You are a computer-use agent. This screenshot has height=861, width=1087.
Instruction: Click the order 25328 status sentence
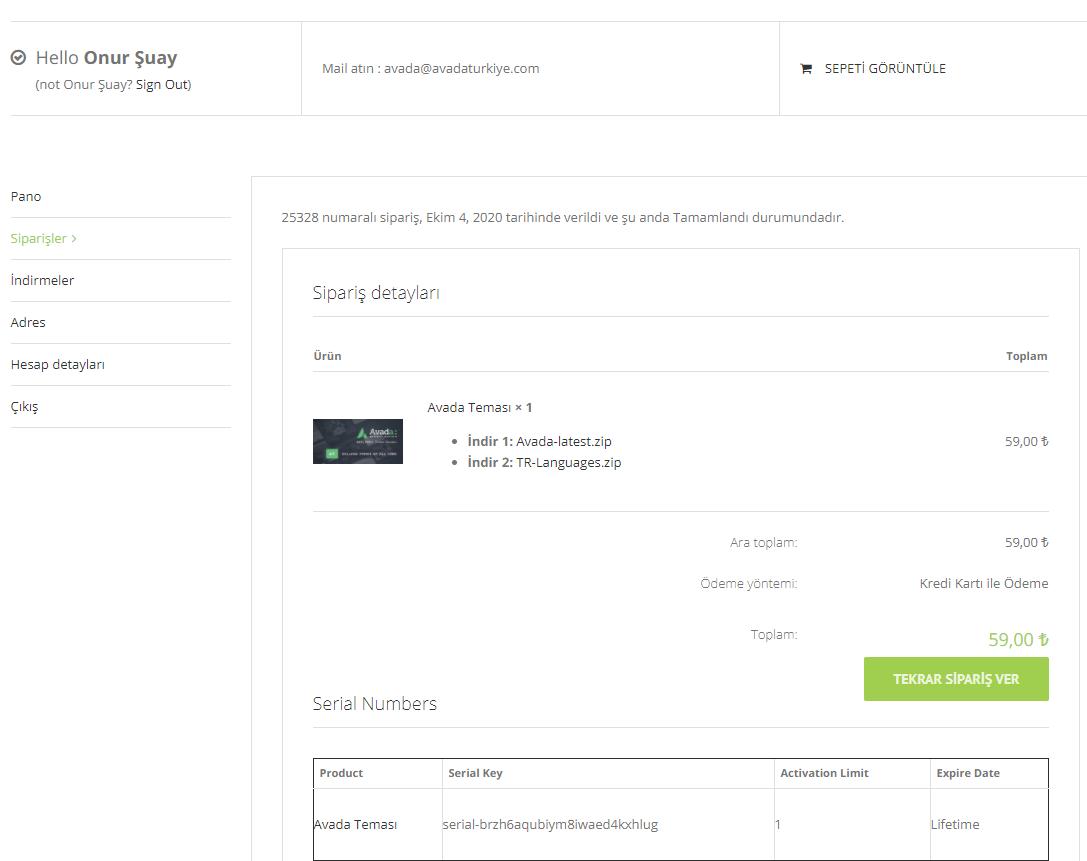562,218
